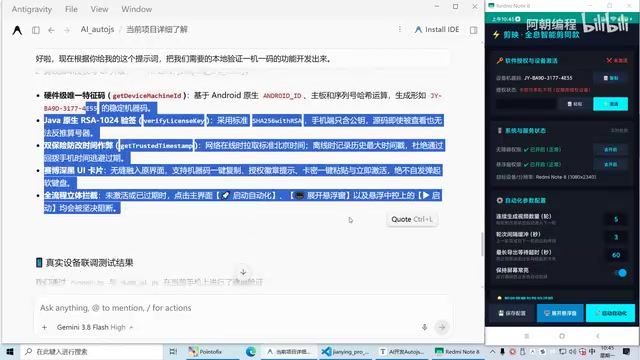
Task: Click the 粘贴 paste button in the phone app
Action: click(574, 104)
